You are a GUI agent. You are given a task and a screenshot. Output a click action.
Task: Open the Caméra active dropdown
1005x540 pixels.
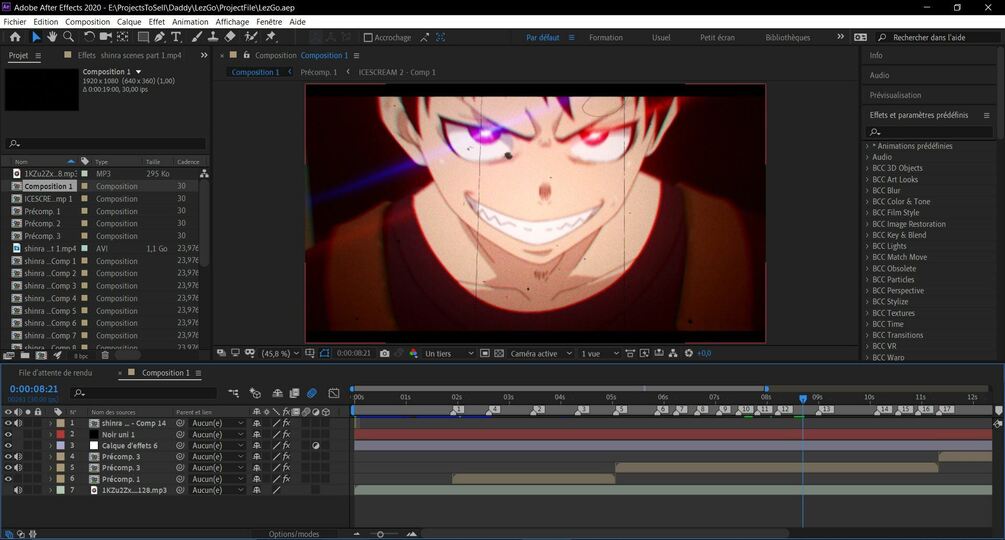(x=540, y=353)
